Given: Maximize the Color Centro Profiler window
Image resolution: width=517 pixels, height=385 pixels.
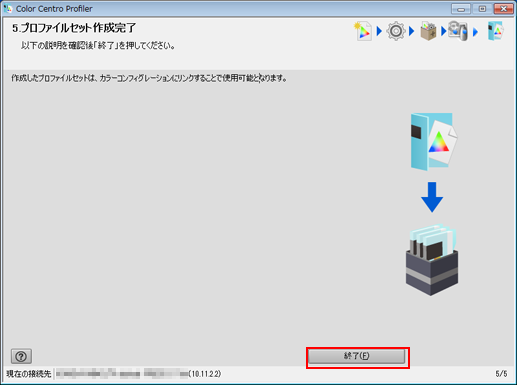Looking at the screenshot, I should click(482, 9).
